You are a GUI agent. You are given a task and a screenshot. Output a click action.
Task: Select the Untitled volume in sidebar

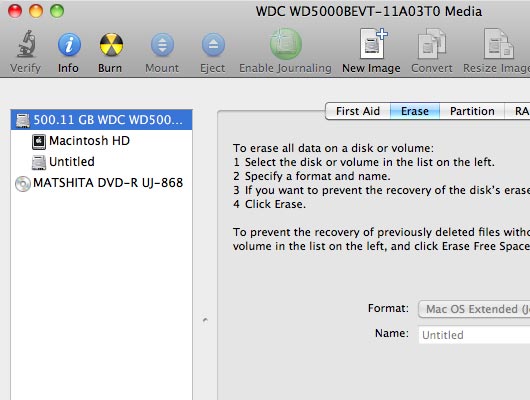point(101,162)
